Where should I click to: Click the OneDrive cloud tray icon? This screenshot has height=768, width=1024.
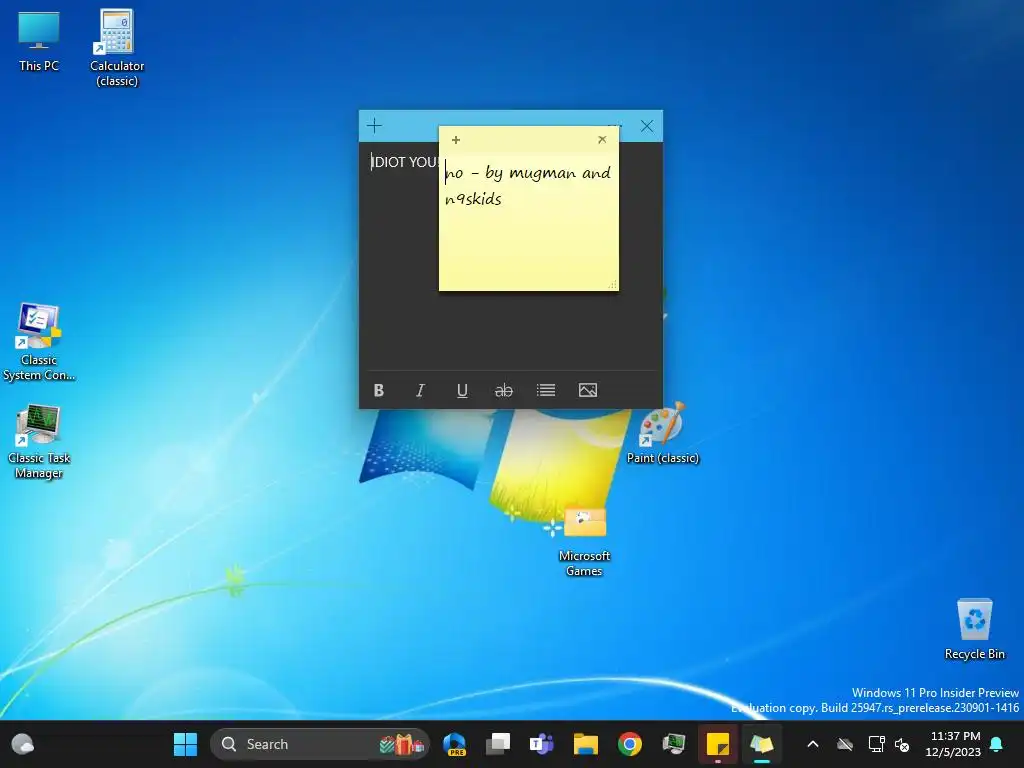pos(845,744)
